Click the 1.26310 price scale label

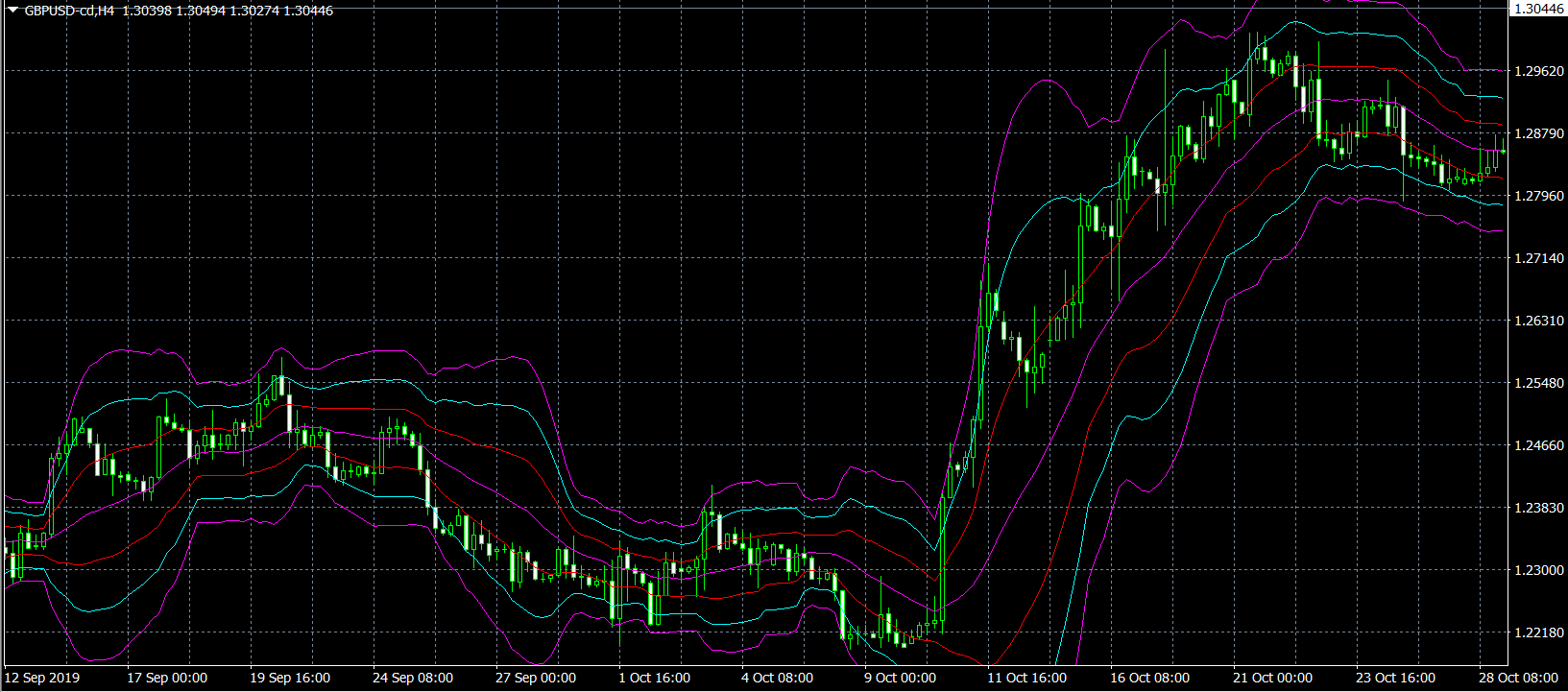pyautogui.click(x=1537, y=321)
